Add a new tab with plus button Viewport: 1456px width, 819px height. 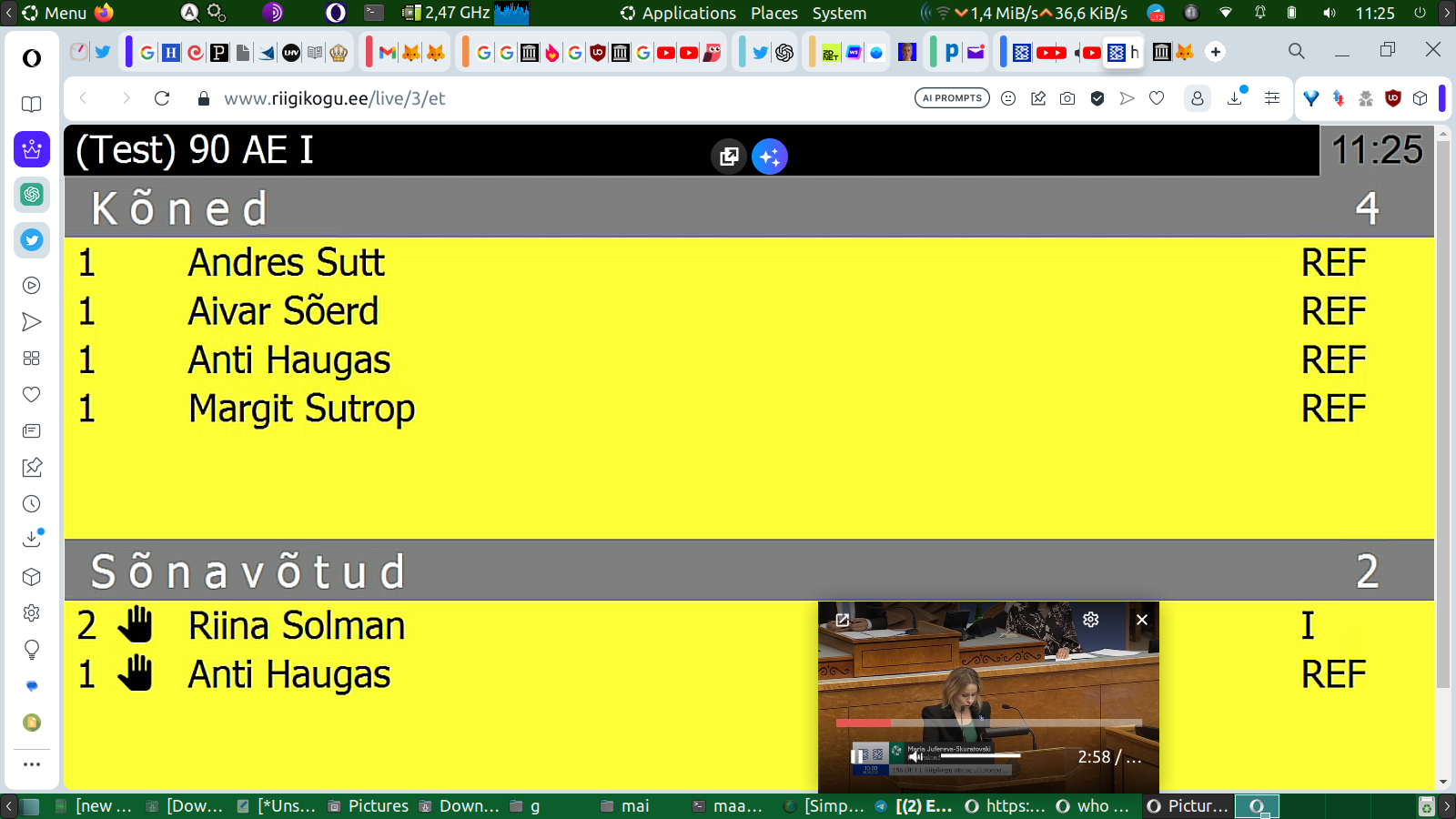[x=1216, y=52]
